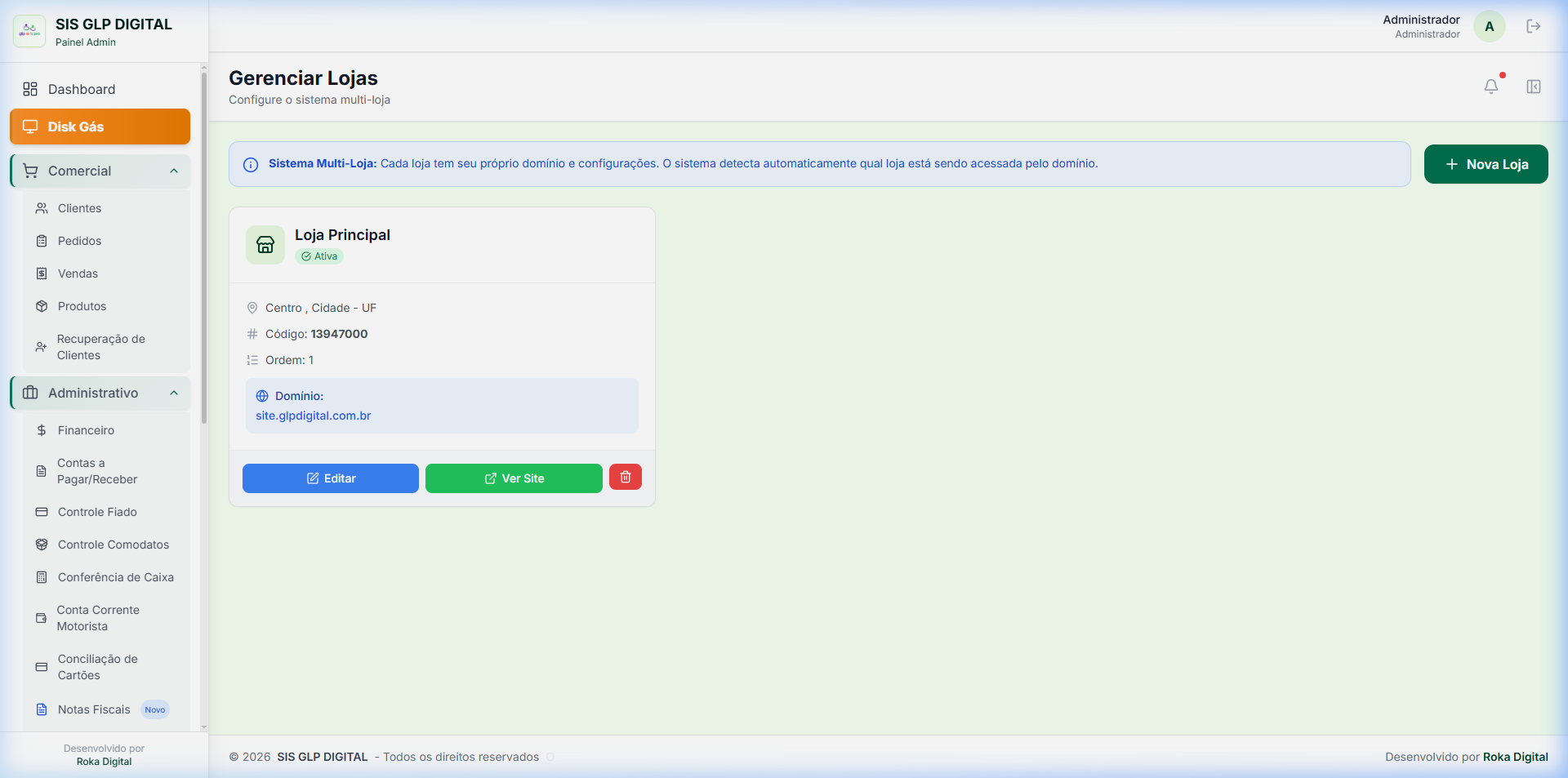Click the globe icon beside Domínio
The image size is (1568, 778).
(262, 396)
